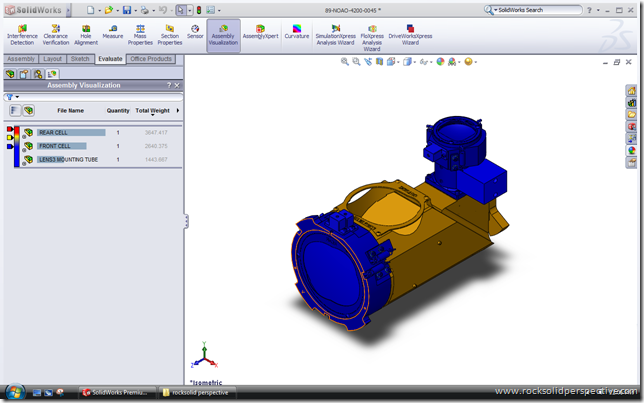The height and width of the screenshot is (403, 644).
Task: Open the Options icon in top toolbar
Action: click(211, 10)
